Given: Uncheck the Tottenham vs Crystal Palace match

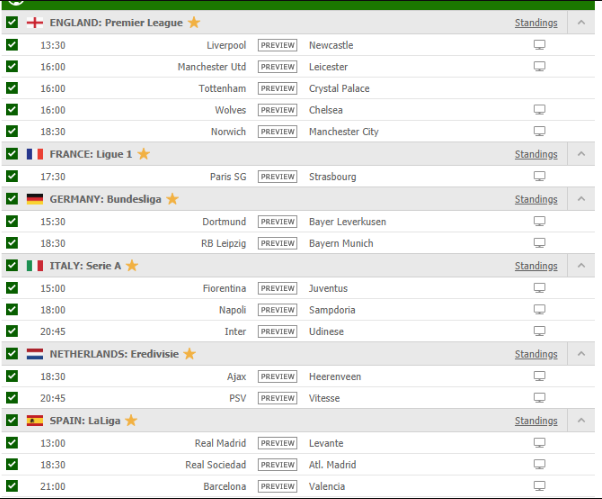Looking at the screenshot, I should [x=12, y=88].
